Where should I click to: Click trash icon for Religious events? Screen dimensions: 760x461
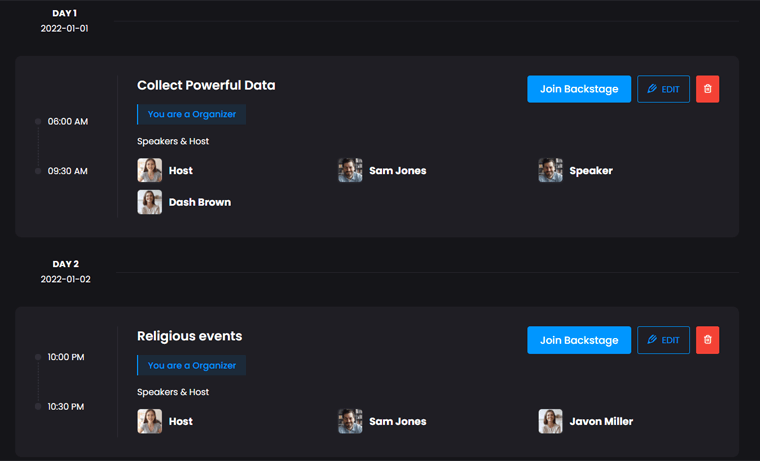click(x=707, y=340)
